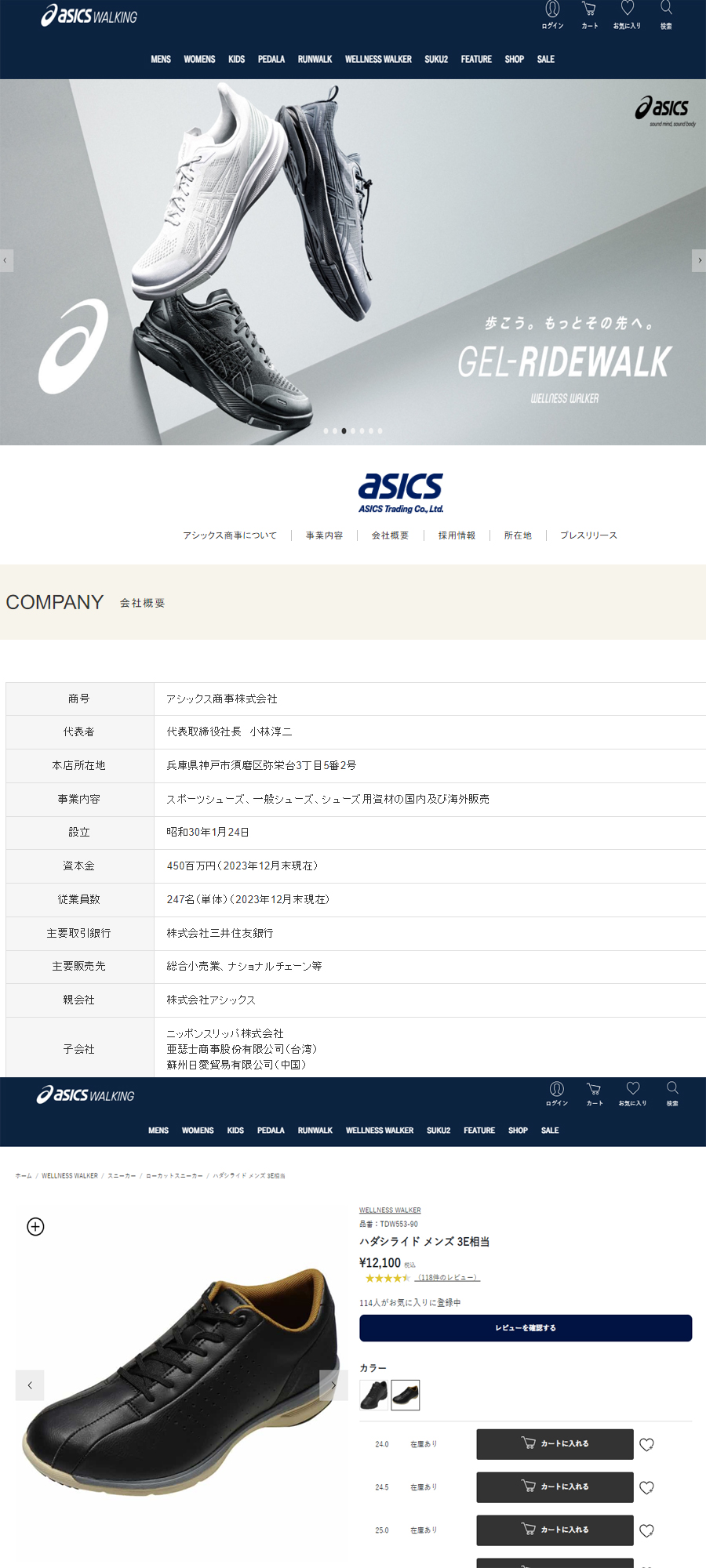Open RUNWALK menu in header above hero banner
706x1568 pixels.
315,60
